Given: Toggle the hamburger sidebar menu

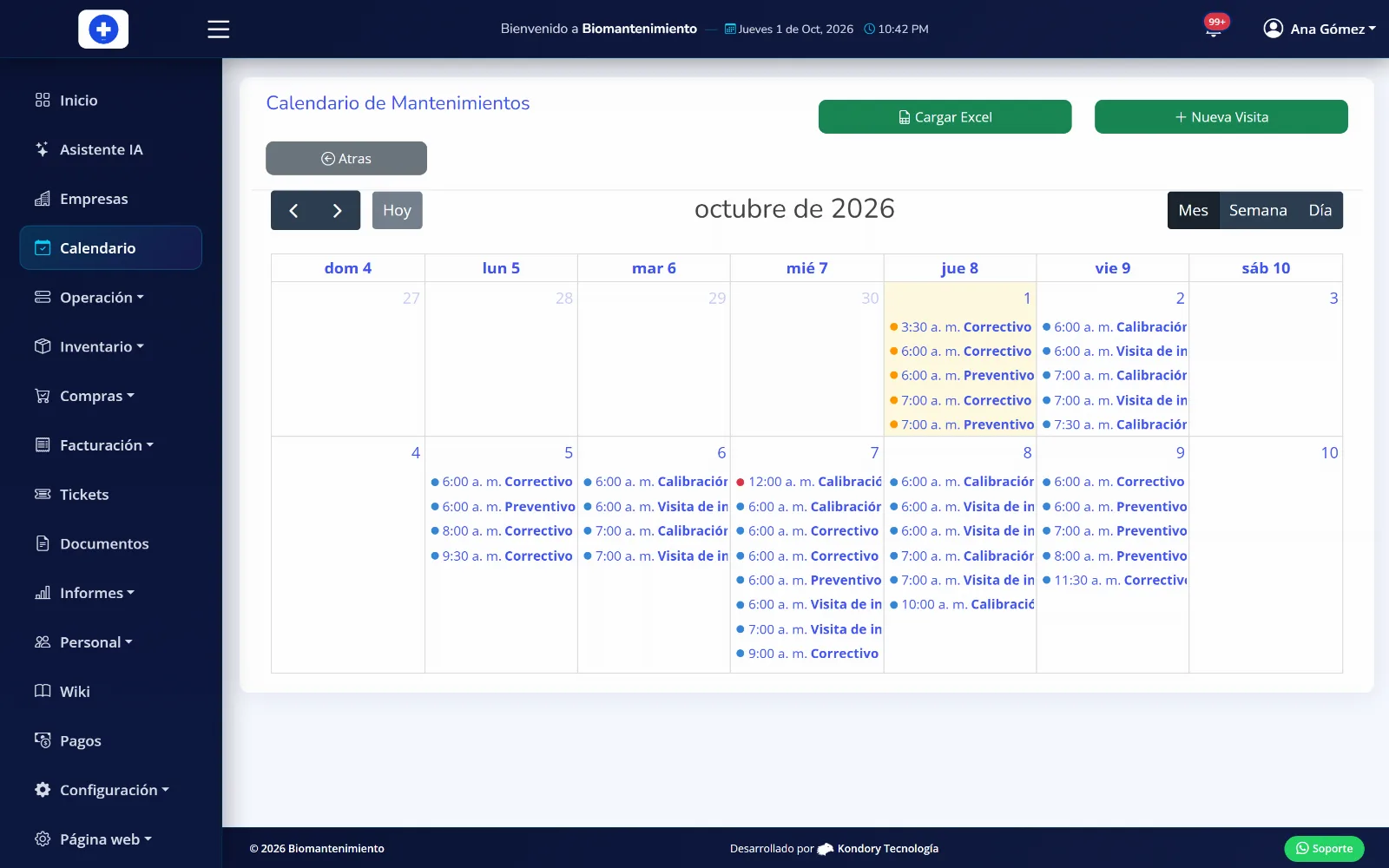Looking at the screenshot, I should pyautogui.click(x=219, y=30).
